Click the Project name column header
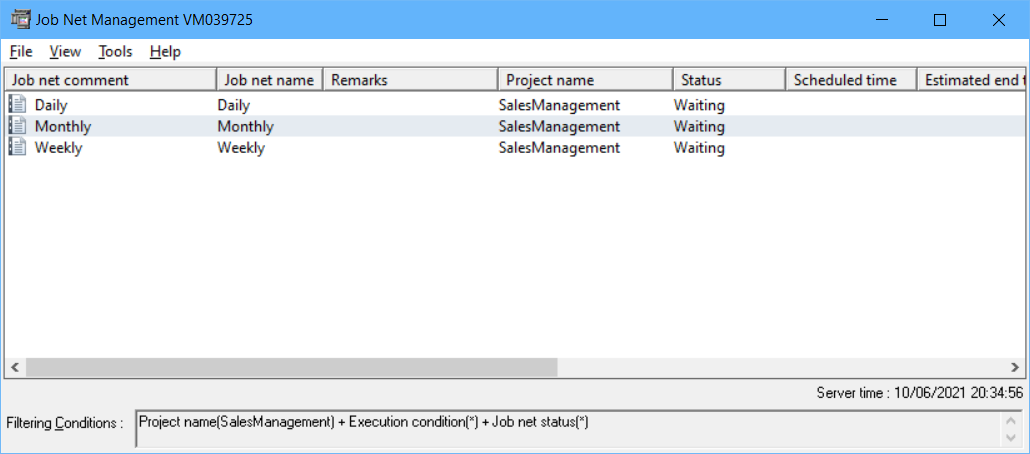This screenshot has height=454, width=1030. coord(585,80)
